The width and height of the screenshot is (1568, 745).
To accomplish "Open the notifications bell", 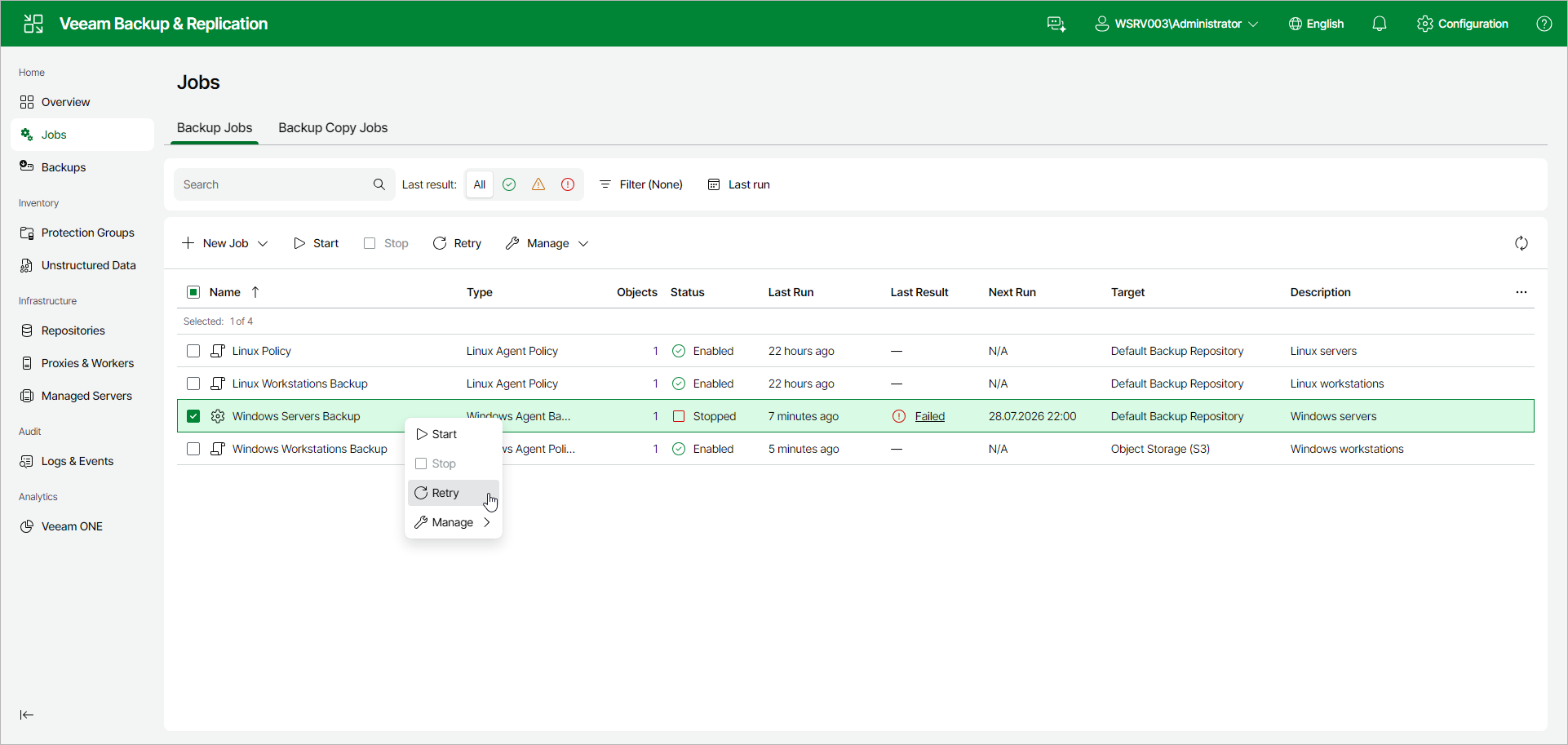I will pyautogui.click(x=1380, y=24).
